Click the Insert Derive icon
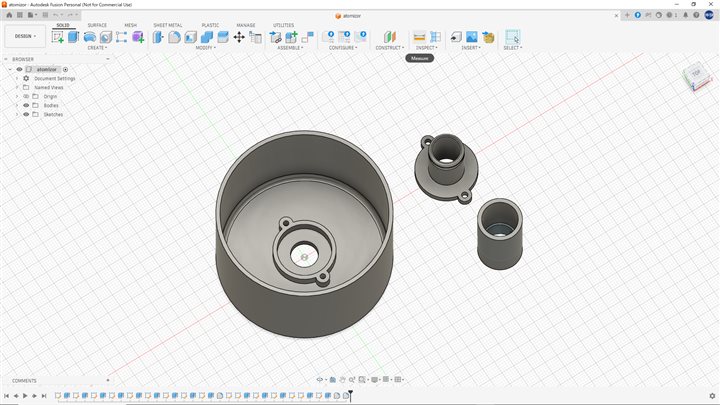Image resolution: width=720 pixels, height=405 pixels. tap(456, 37)
